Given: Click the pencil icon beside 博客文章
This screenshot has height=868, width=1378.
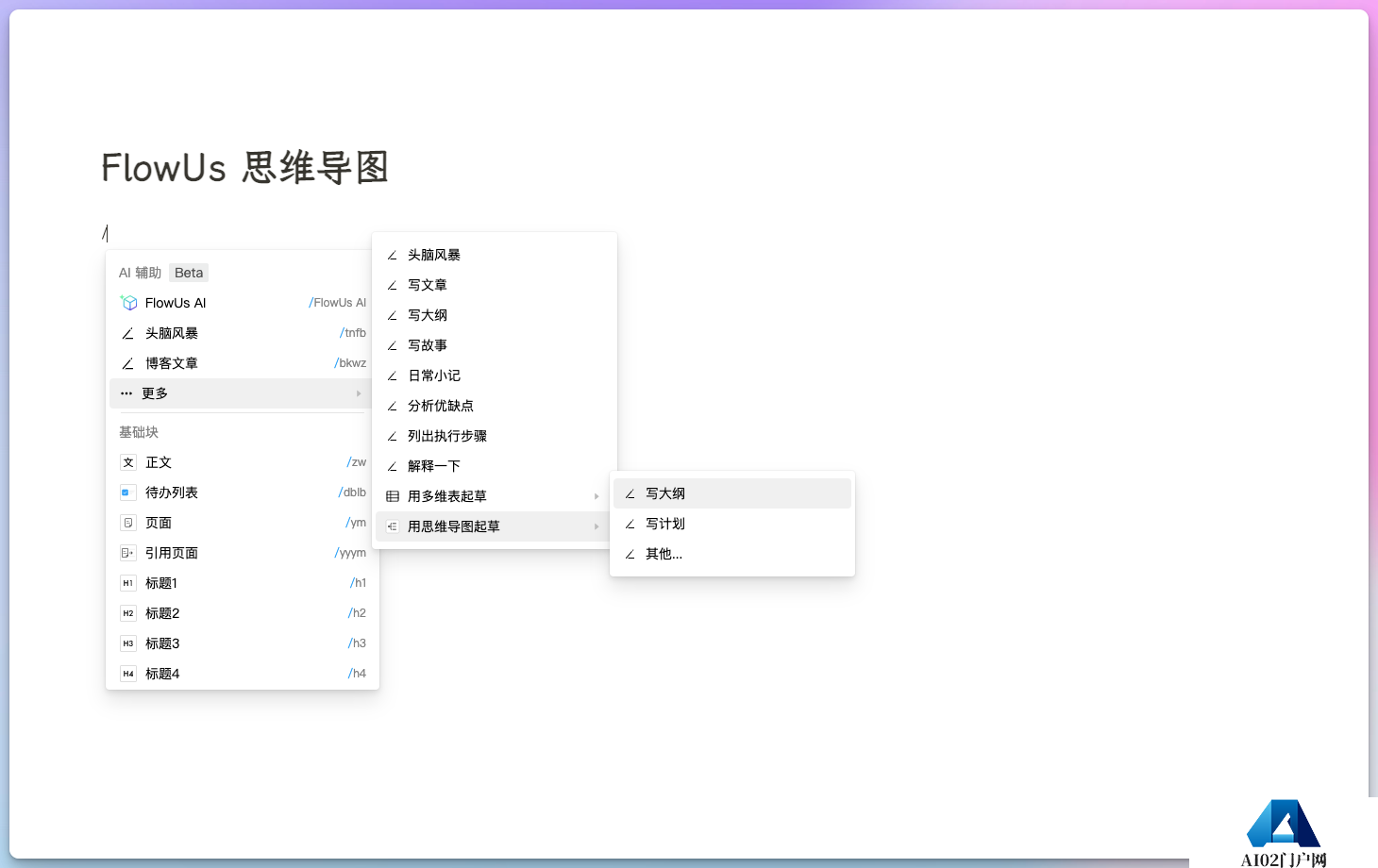Looking at the screenshot, I should point(127,363).
